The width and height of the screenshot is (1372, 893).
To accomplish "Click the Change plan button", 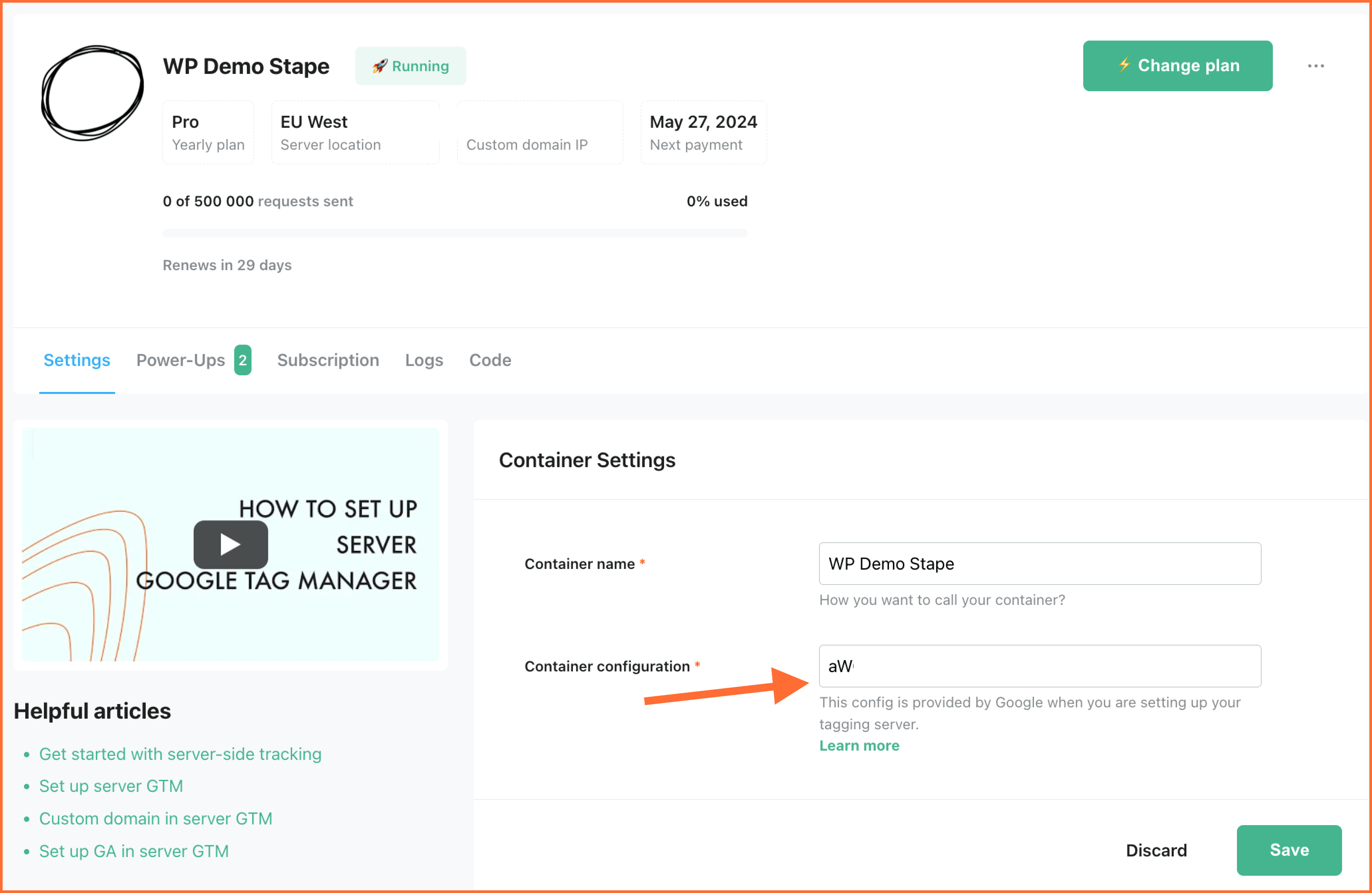I will (x=1177, y=66).
